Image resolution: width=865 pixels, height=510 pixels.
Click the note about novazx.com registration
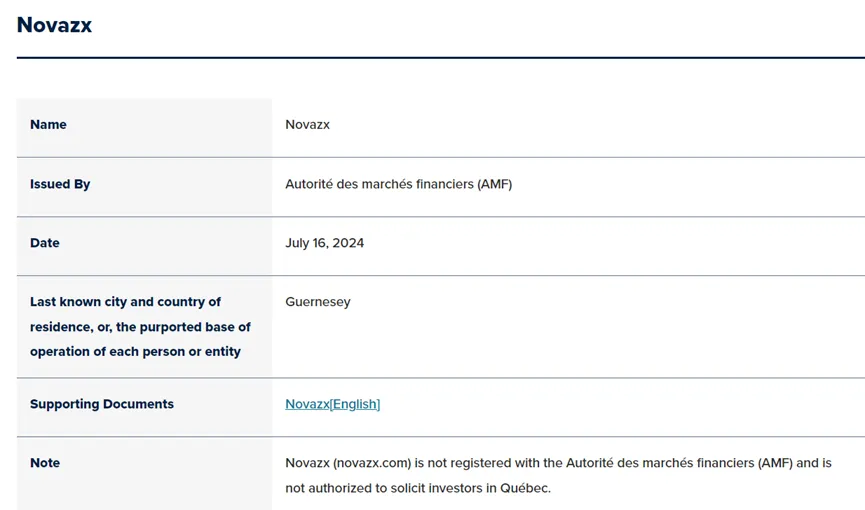[558, 463]
